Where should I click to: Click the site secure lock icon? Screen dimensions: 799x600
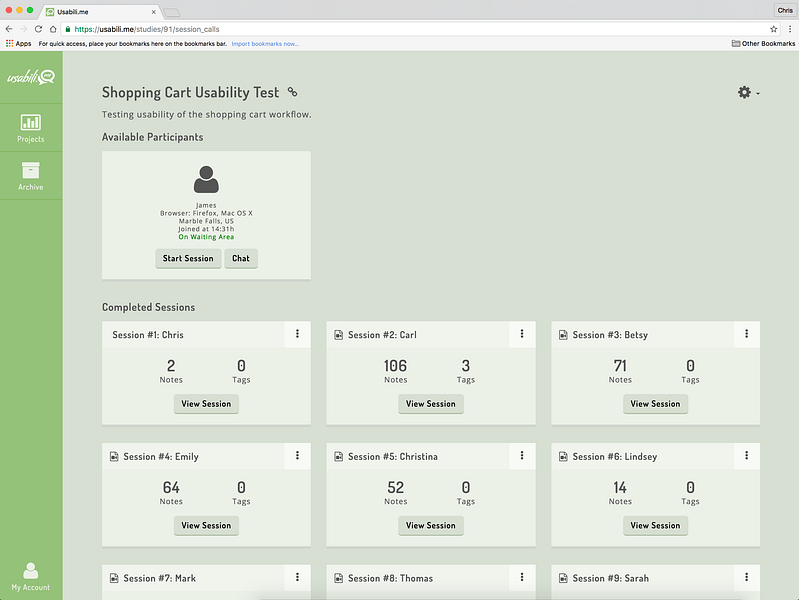[68, 29]
